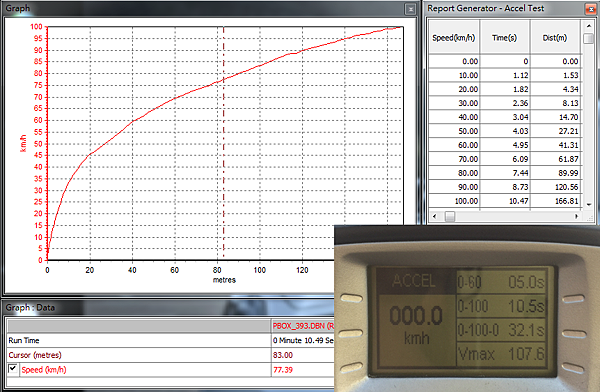Click the report vertical scrollbar thumb
The height and width of the screenshot is (392, 600).
(x=589, y=38)
